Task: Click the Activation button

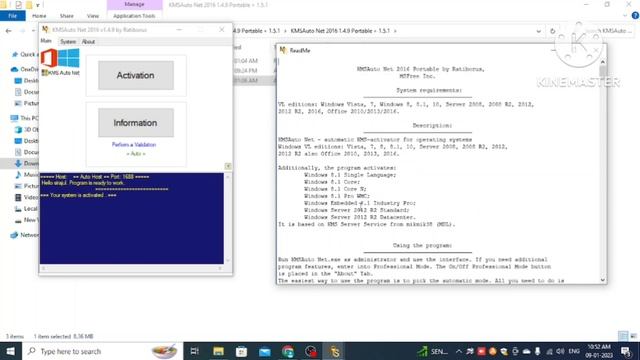Action: tap(136, 75)
